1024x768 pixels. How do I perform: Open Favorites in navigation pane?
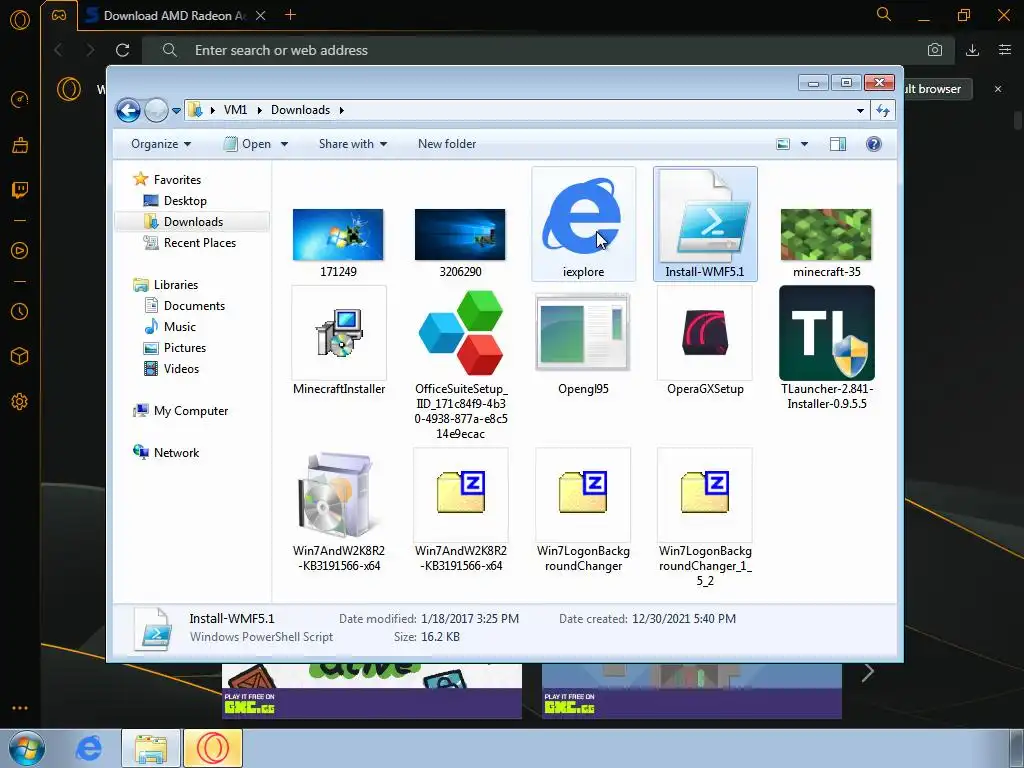pyautogui.click(x=176, y=180)
